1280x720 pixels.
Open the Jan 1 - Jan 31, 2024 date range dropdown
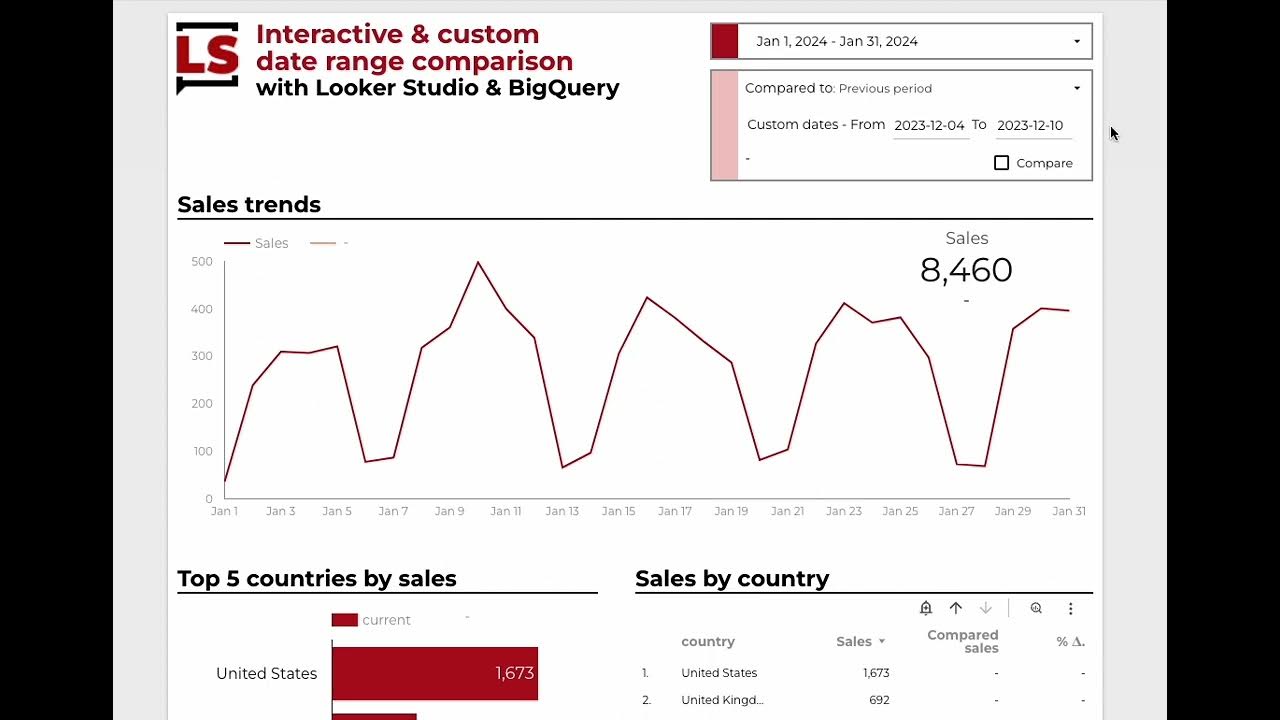click(x=901, y=41)
